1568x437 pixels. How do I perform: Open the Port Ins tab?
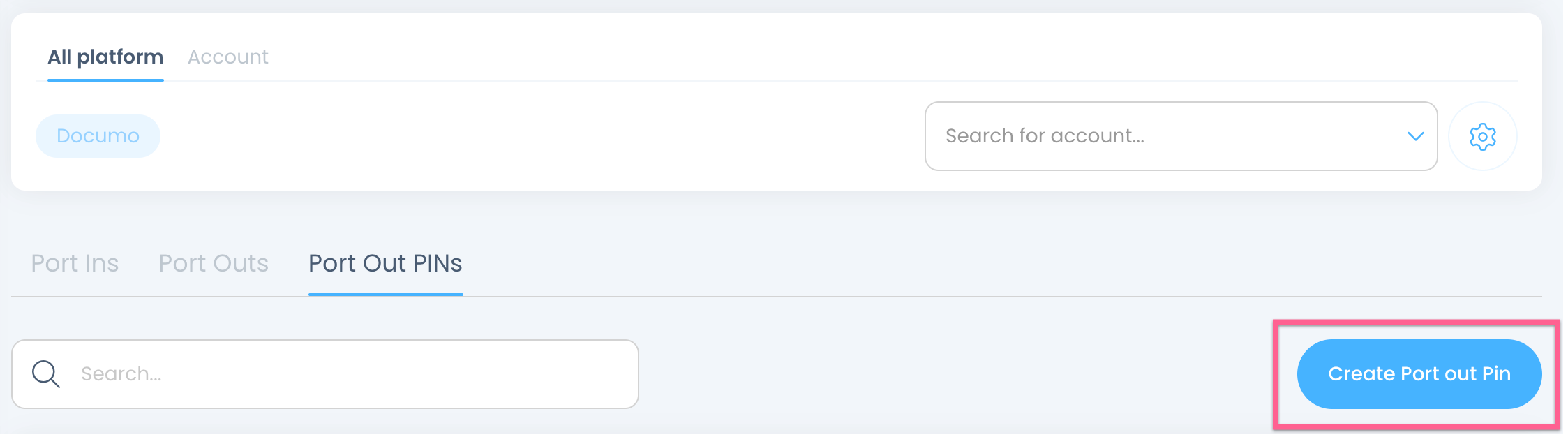click(x=75, y=263)
